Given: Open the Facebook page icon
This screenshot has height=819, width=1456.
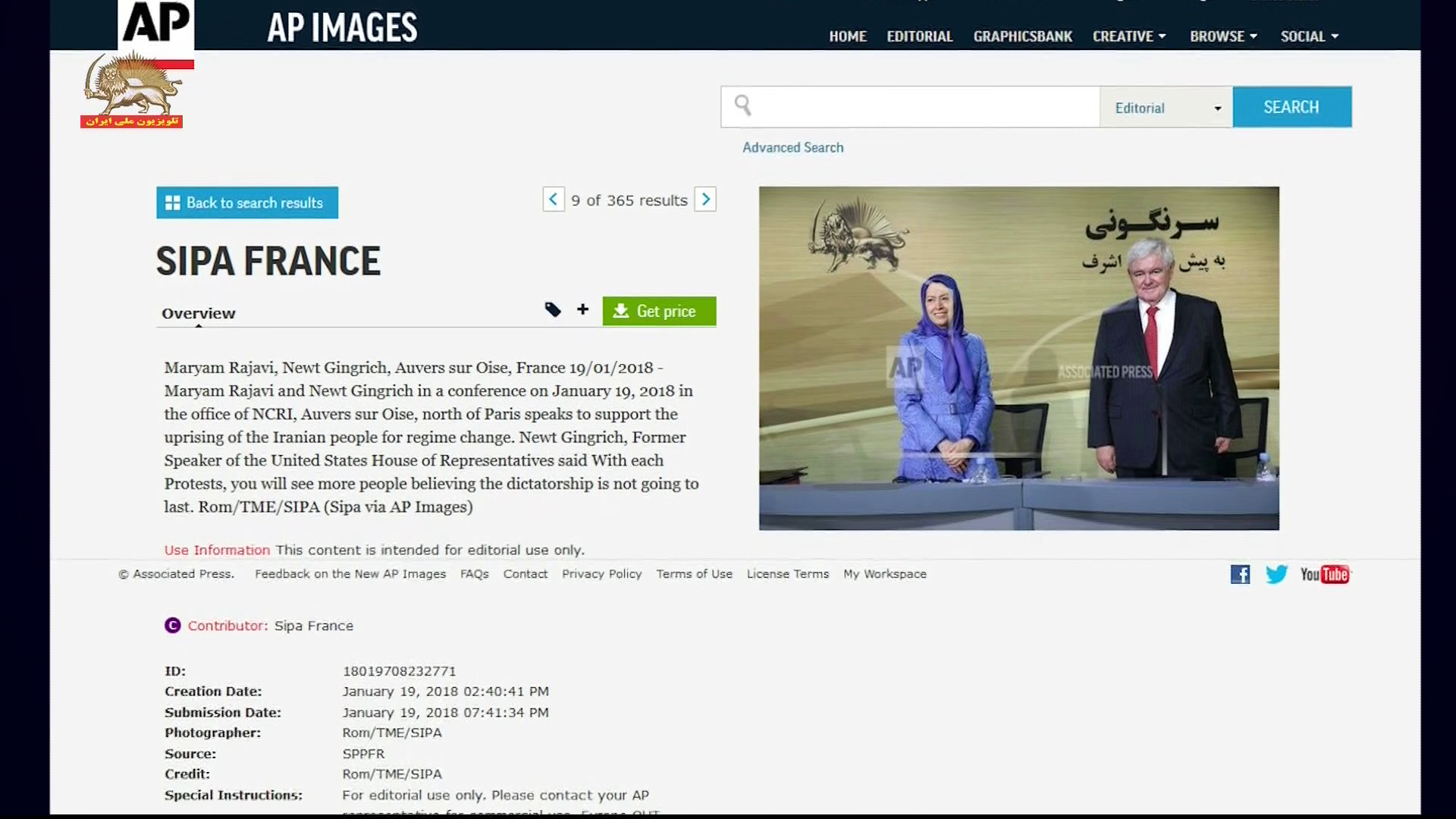Looking at the screenshot, I should [1240, 574].
